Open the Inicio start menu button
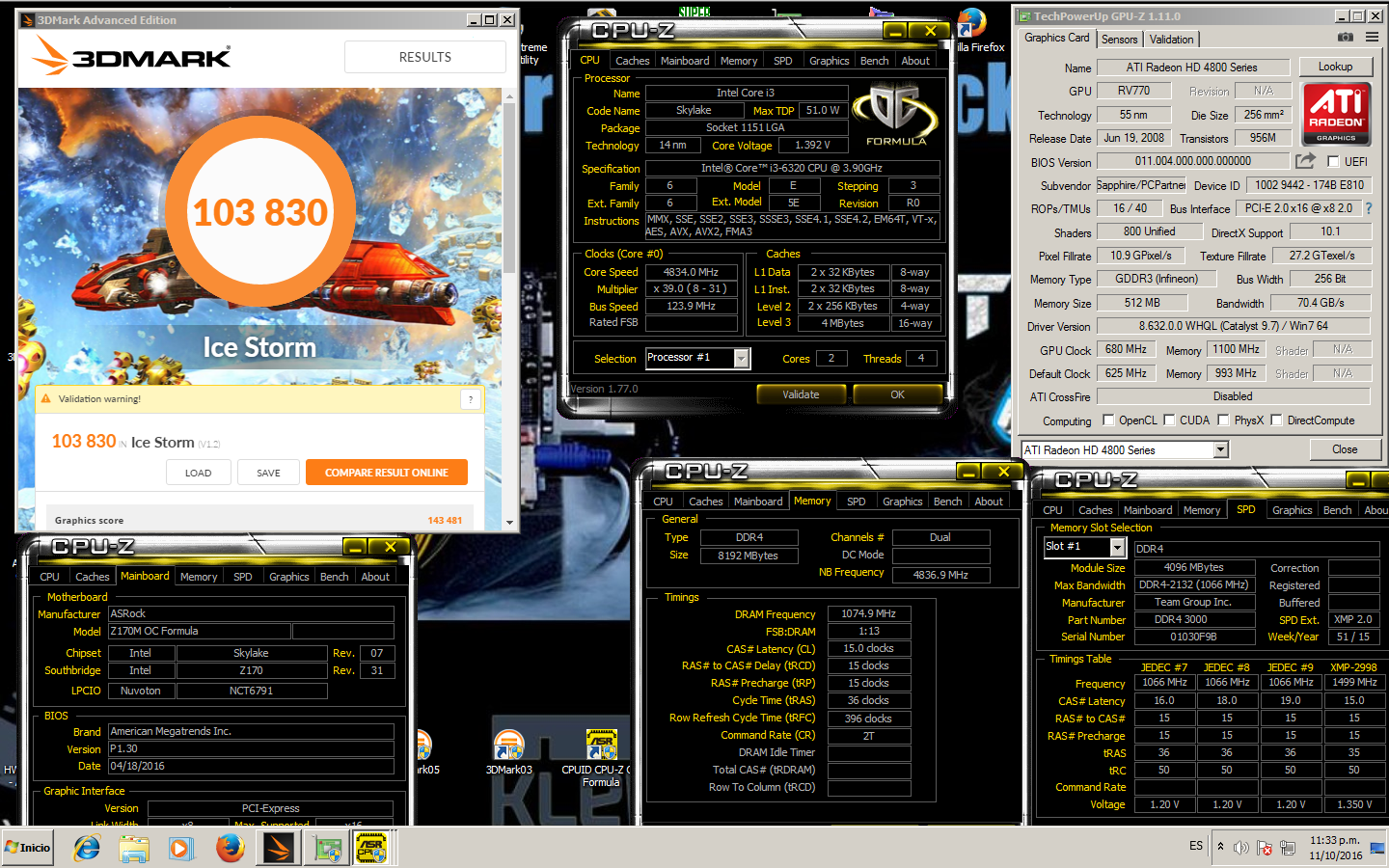Image resolution: width=1389 pixels, height=868 pixels. (x=28, y=848)
